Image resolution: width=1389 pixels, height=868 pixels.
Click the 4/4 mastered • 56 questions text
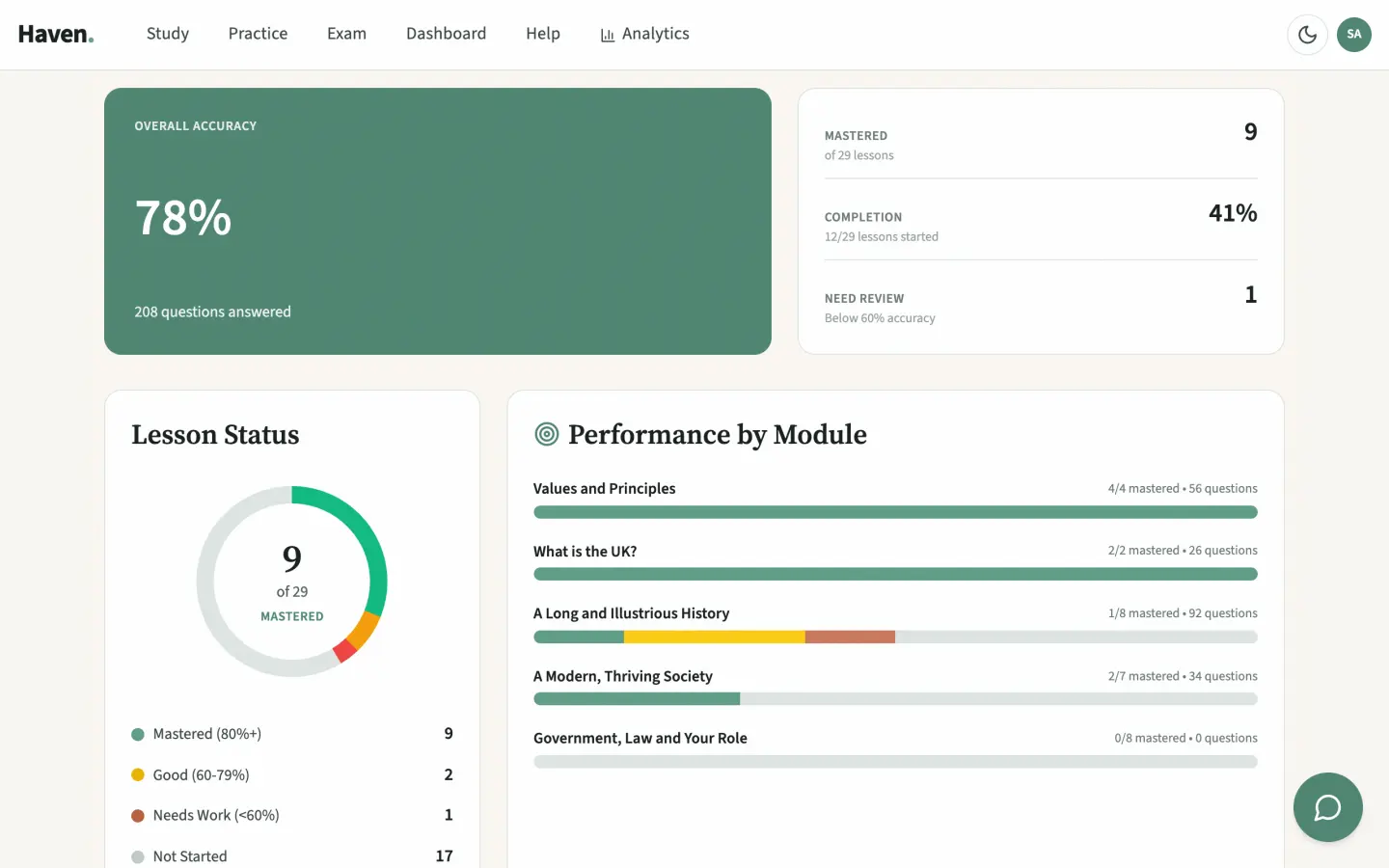[1183, 489]
